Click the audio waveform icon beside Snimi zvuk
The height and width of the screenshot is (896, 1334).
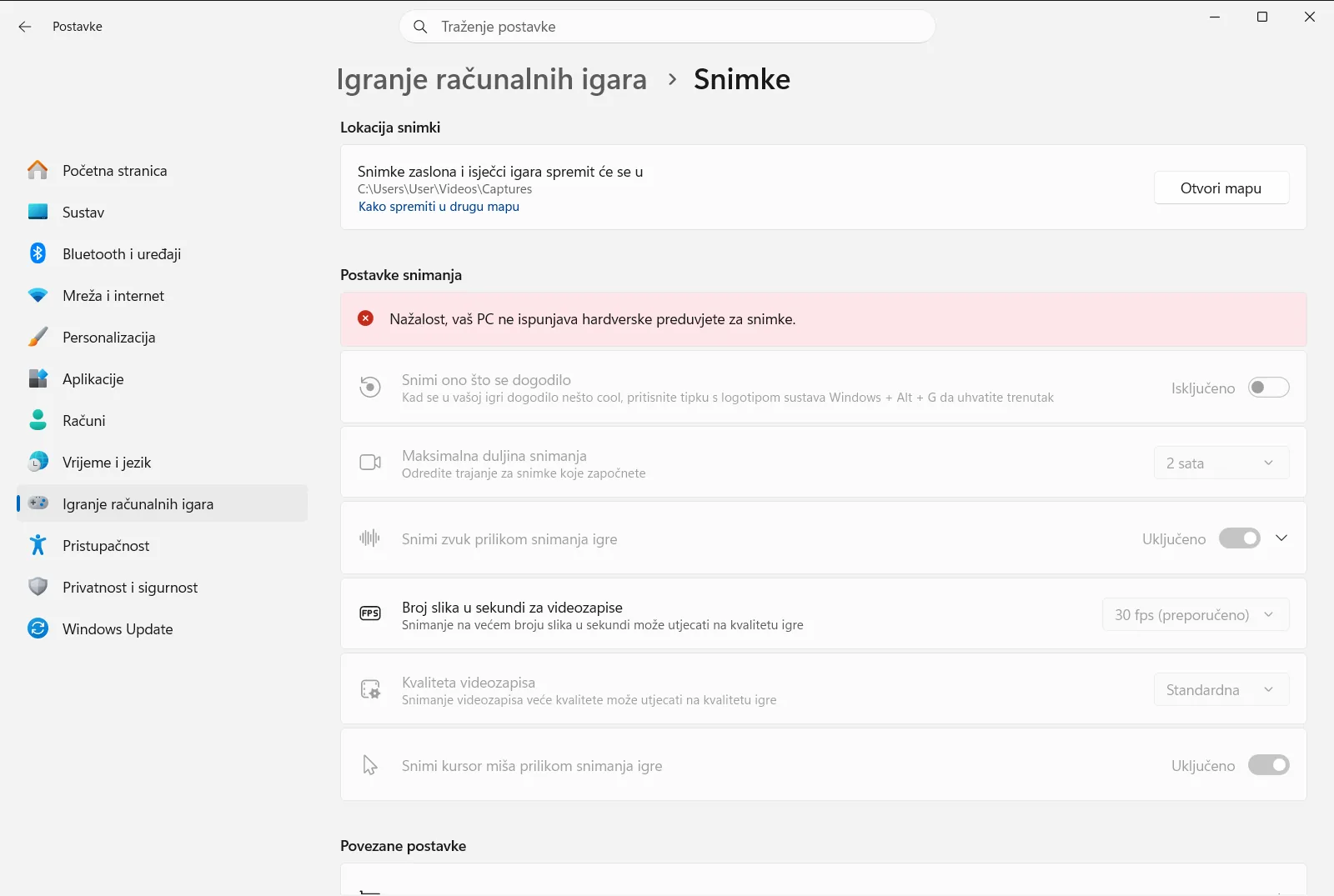(370, 538)
